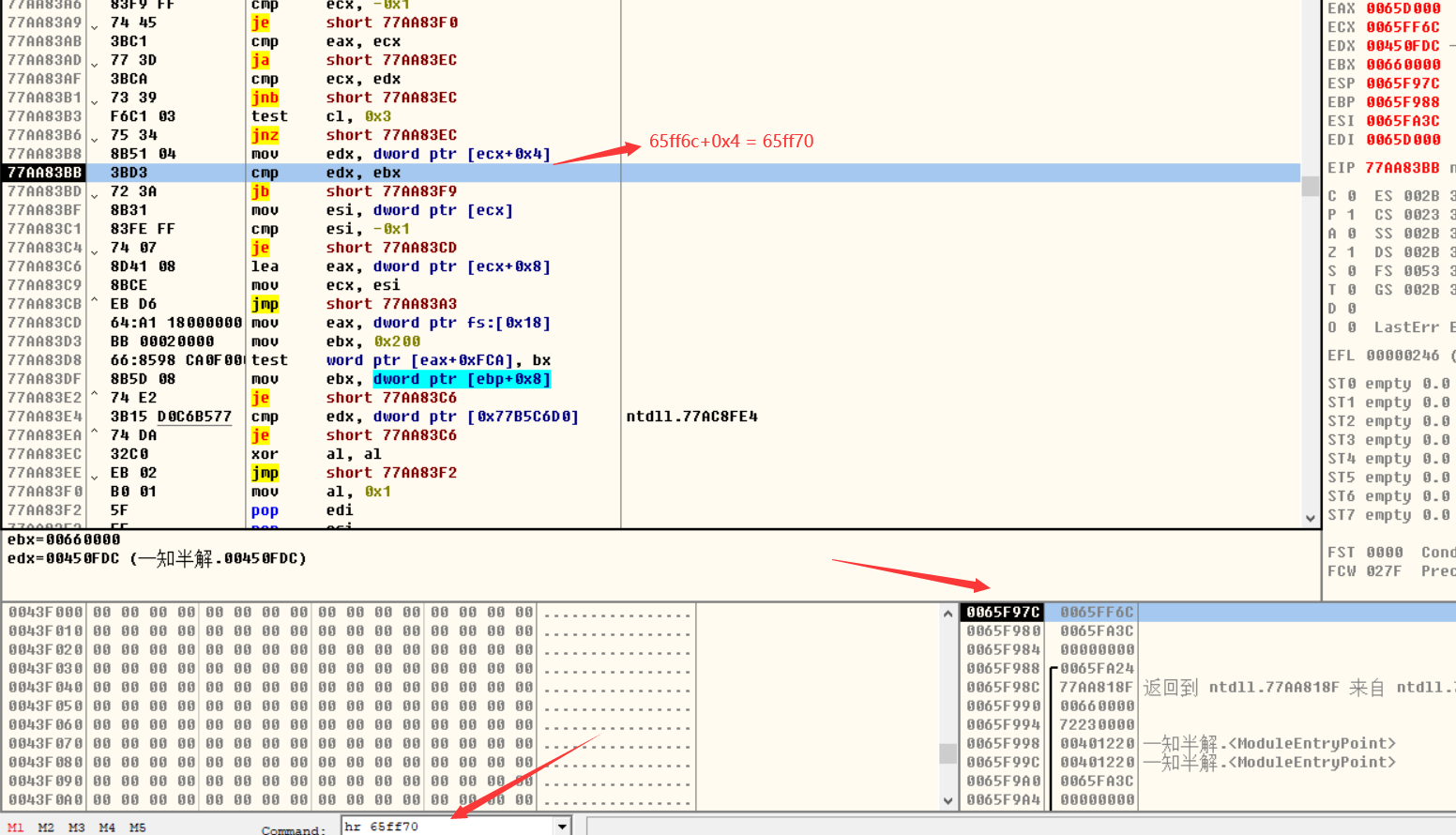Select the ja short 77AA83EC row
The height and width of the screenshot is (835, 1456).
(x=651, y=60)
